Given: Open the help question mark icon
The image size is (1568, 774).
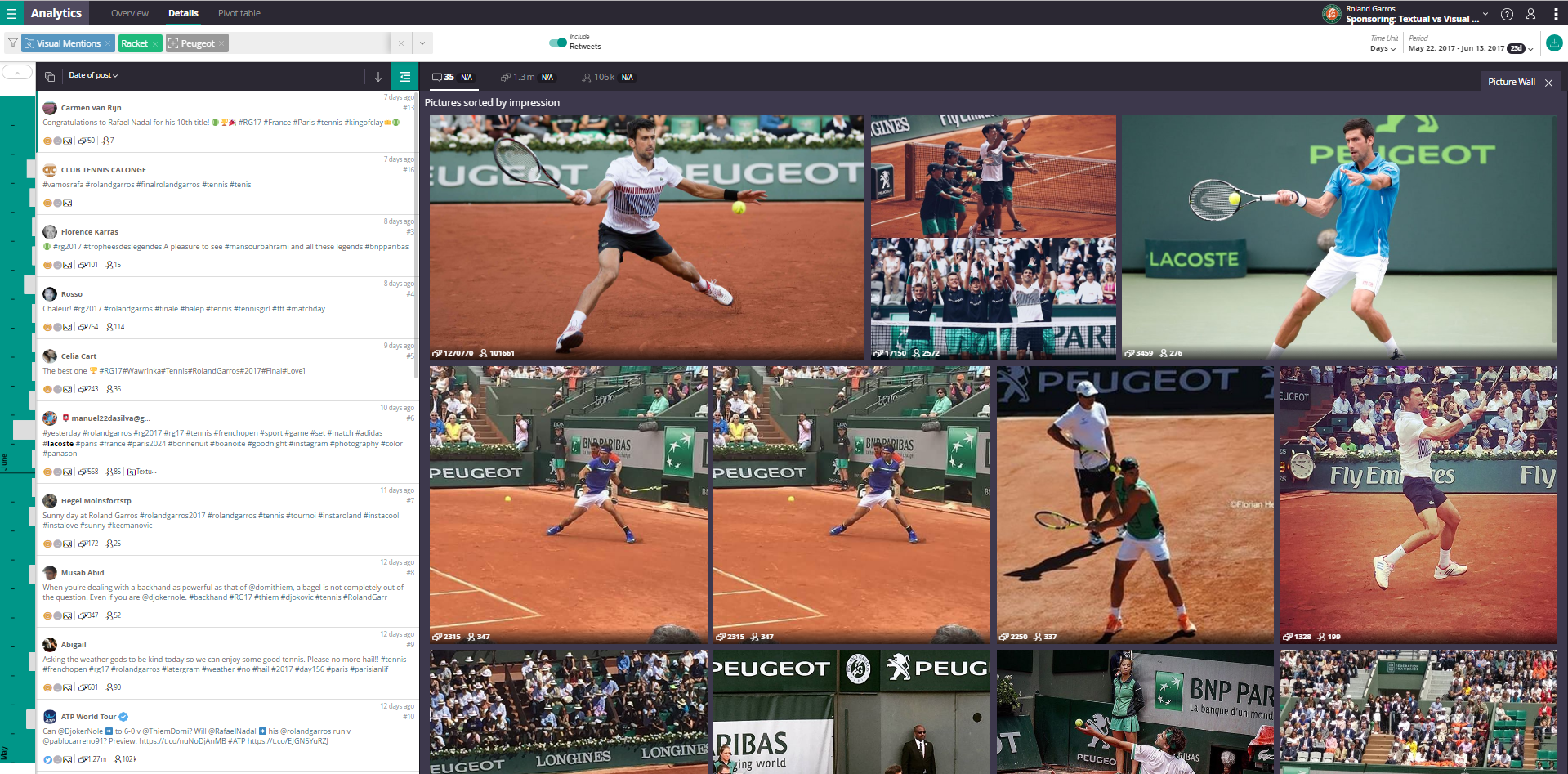Looking at the screenshot, I should [1508, 14].
